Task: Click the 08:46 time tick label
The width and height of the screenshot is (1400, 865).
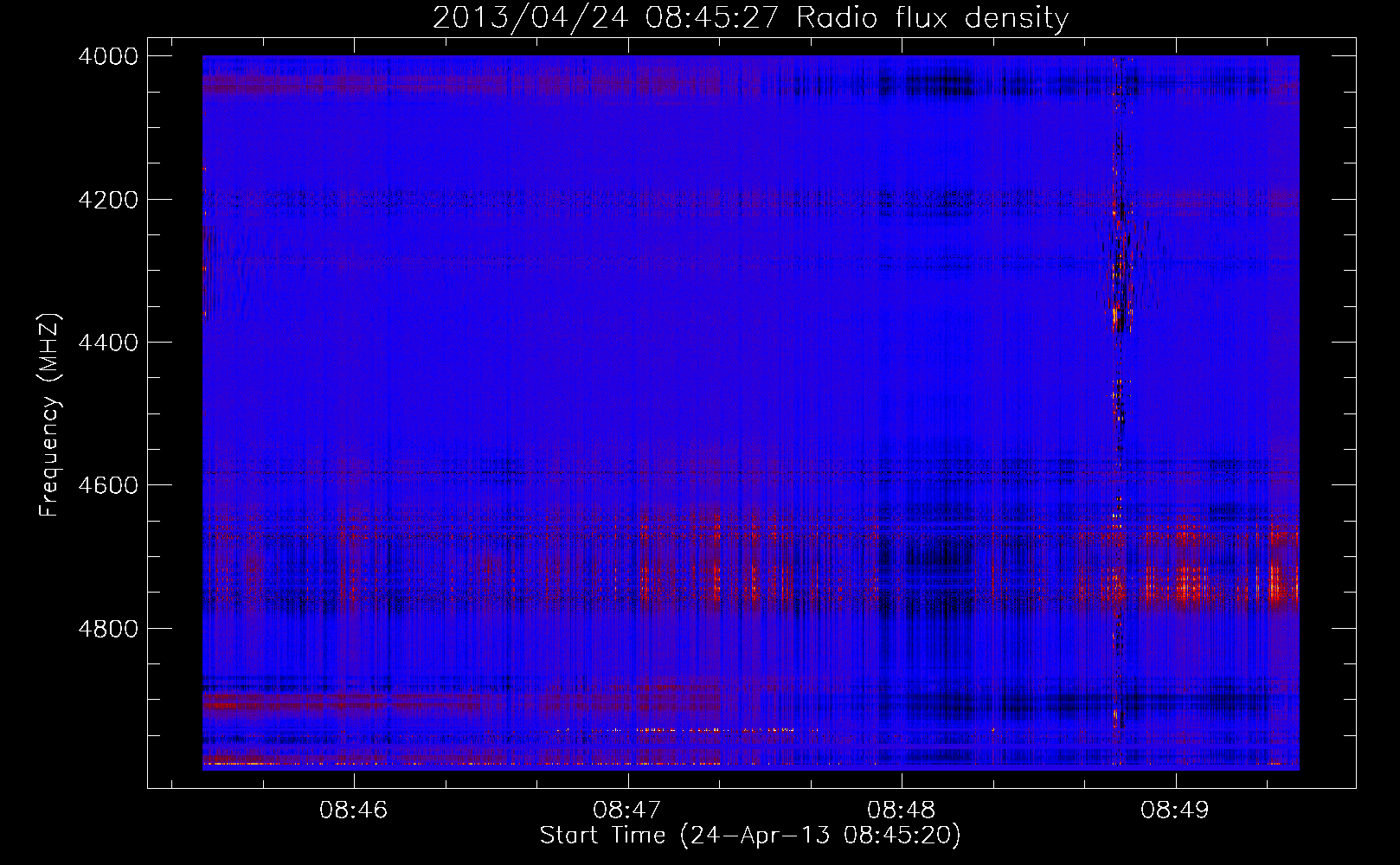Action: (x=353, y=811)
